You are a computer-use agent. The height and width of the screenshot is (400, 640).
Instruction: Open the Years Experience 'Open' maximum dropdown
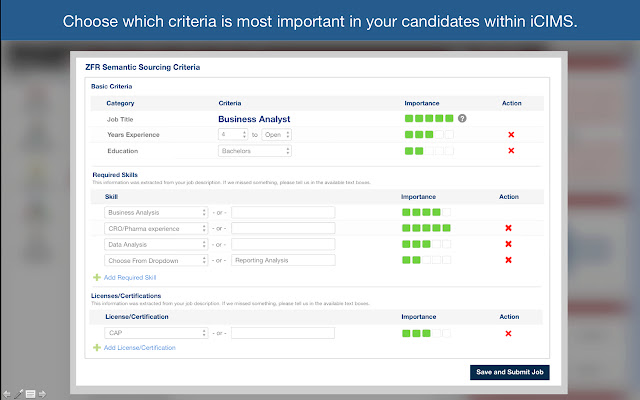tap(276, 134)
